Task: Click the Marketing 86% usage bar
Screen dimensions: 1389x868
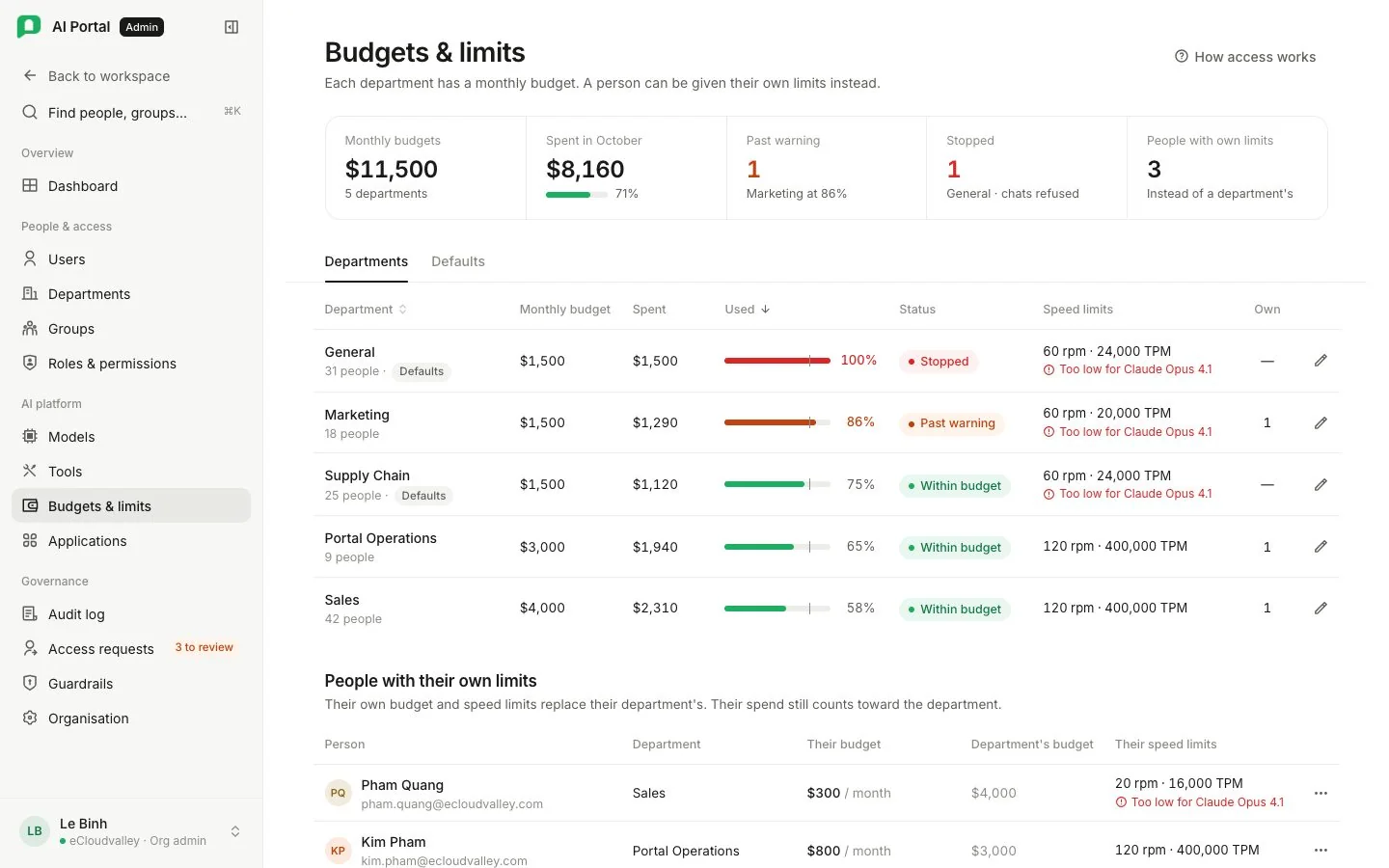Action: click(x=777, y=422)
